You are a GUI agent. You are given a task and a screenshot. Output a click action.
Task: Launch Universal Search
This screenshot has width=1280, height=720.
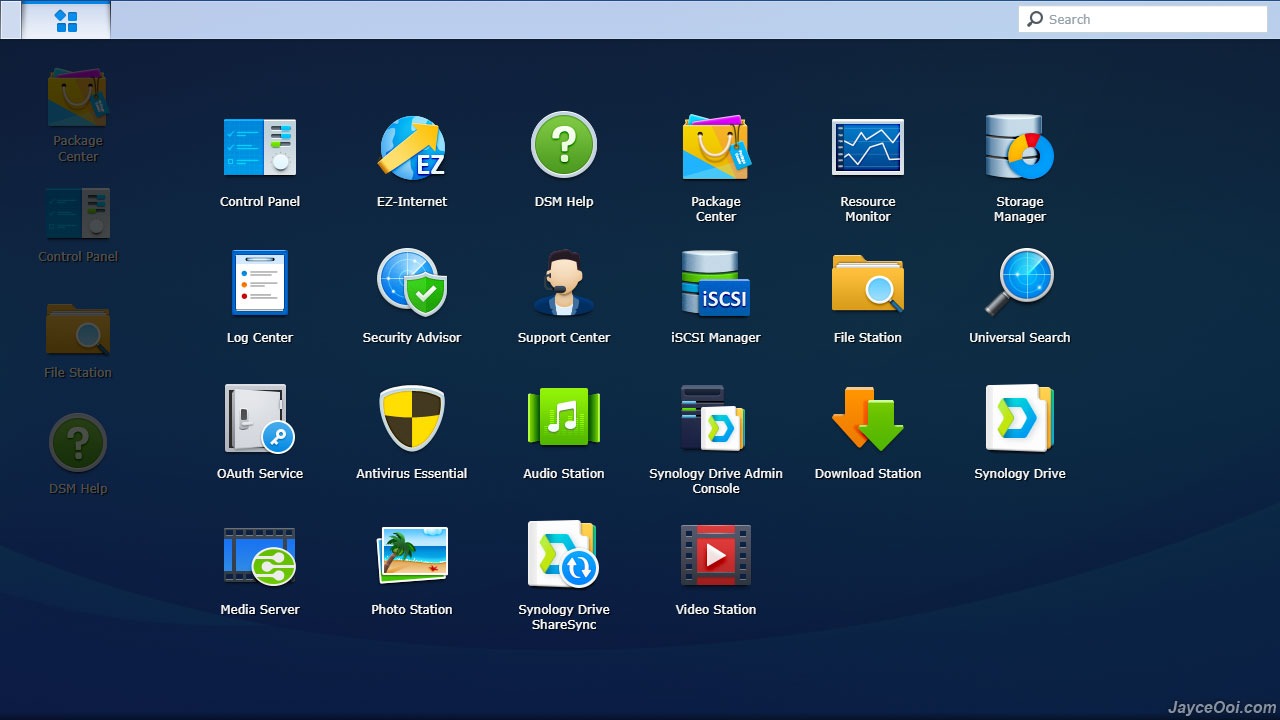tap(1020, 283)
